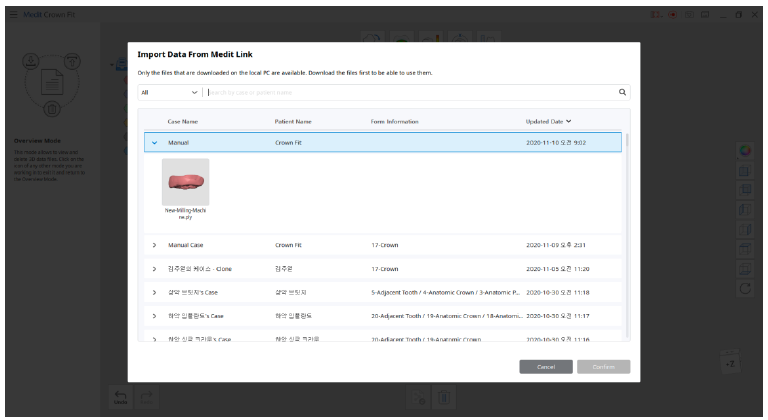Click the +Z view cube
This screenshot has height=420, width=768.
pos(730,363)
